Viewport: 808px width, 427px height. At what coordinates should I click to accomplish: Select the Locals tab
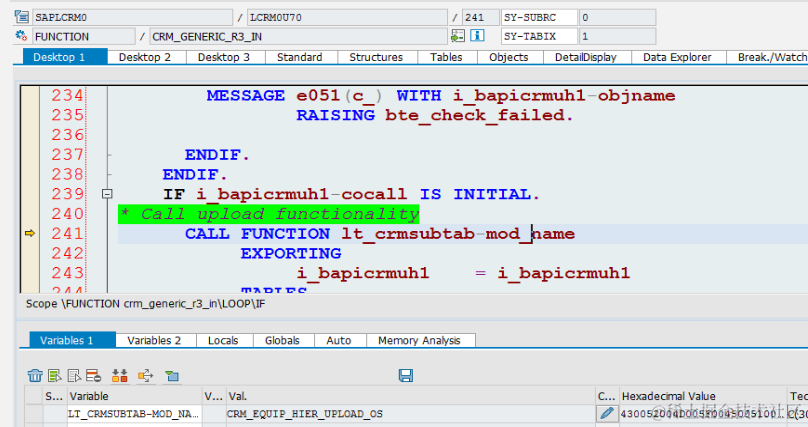pyautogui.click(x=223, y=340)
